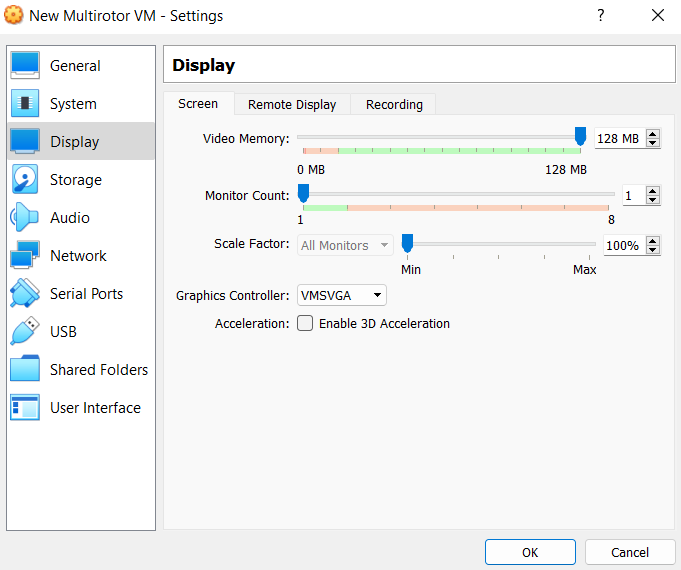681x570 pixels.
Task: Open the General settings category
Action: (81, 66)
